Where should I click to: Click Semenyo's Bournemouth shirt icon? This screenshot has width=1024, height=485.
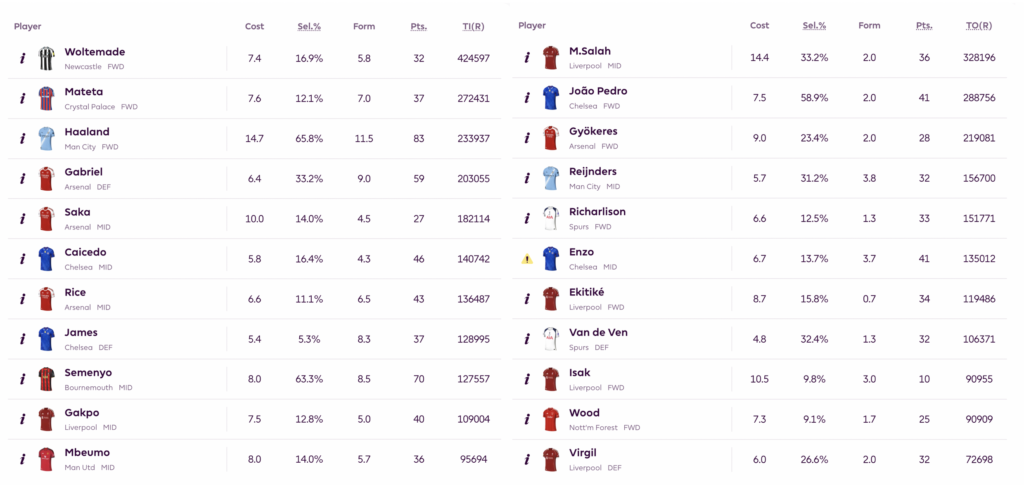tap(46, 379)
